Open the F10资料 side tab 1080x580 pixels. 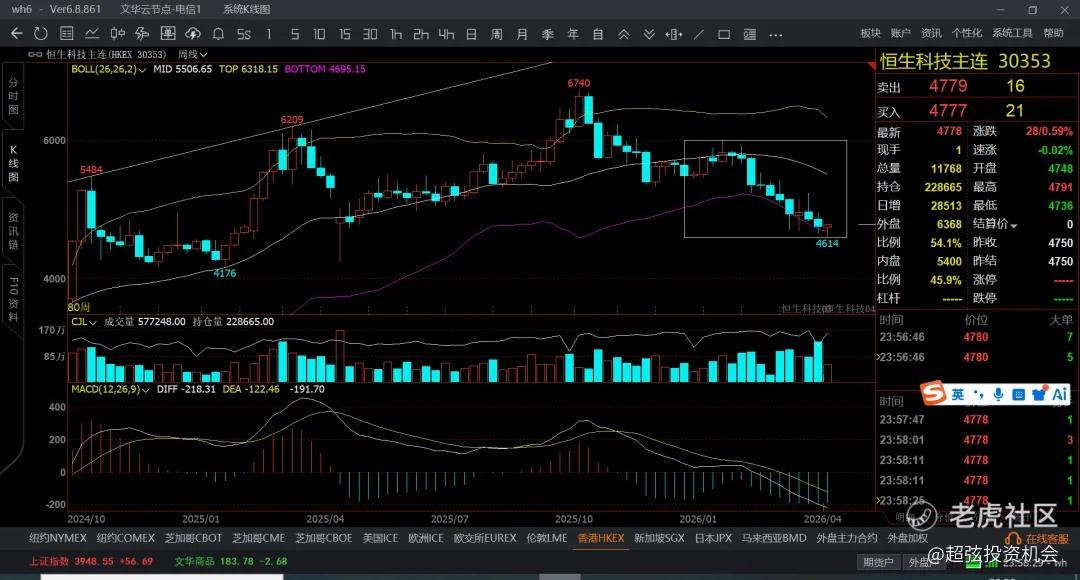tap(13, 299)
